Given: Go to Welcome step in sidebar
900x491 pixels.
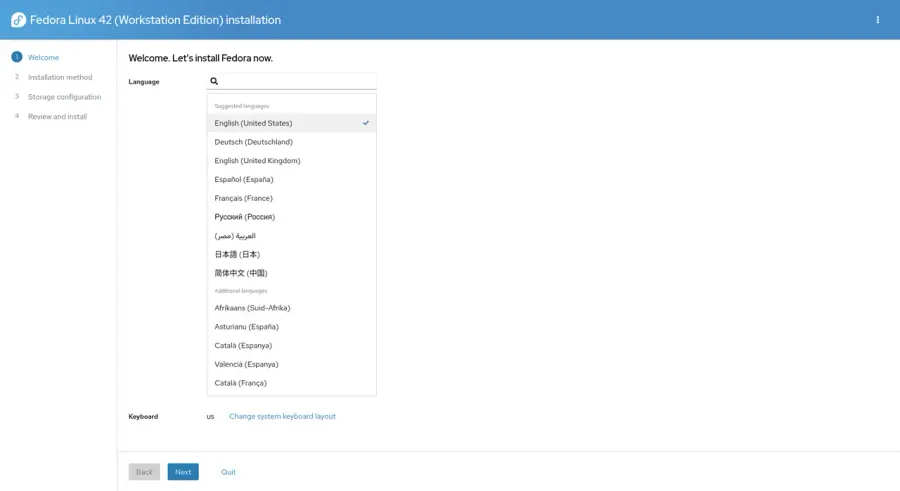Looking at the screenshot, I should click(44, 57).
